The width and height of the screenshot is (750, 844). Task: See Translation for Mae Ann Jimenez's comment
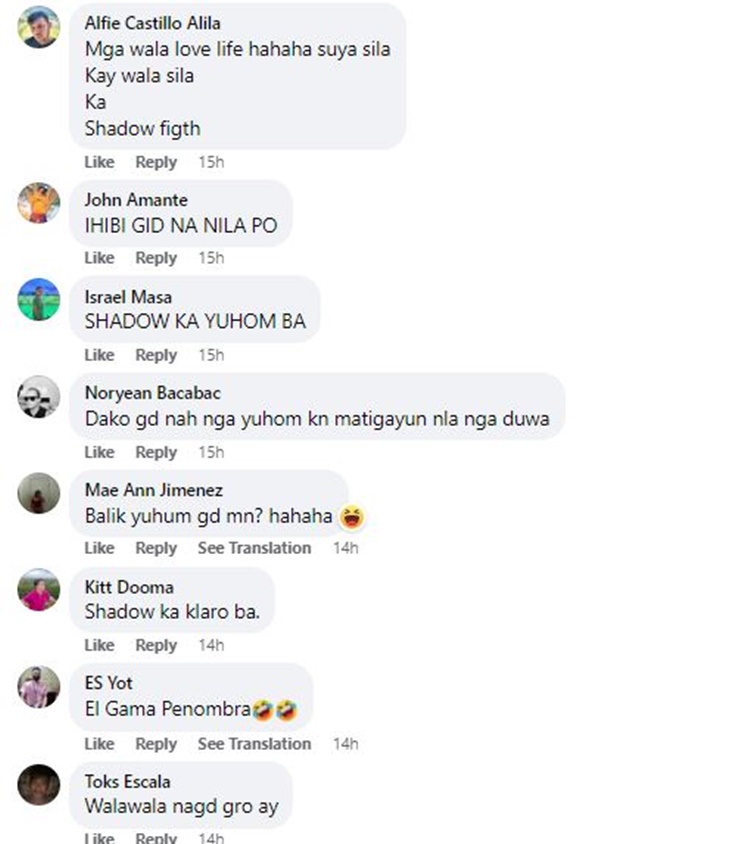pos(254,548)
